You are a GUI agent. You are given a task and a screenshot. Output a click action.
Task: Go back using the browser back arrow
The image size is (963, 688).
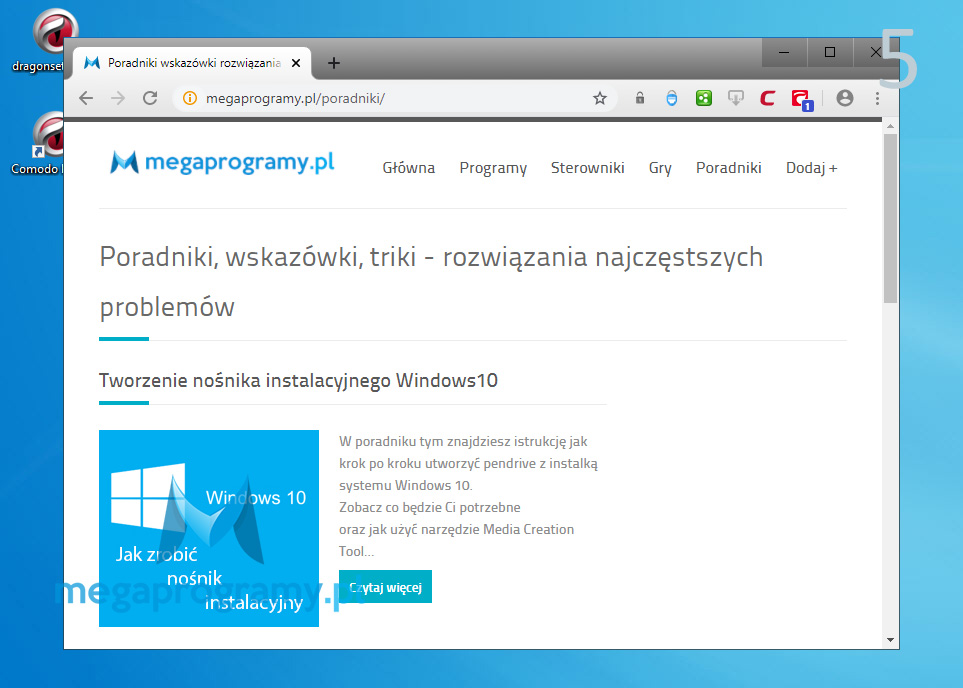point(86,98)
